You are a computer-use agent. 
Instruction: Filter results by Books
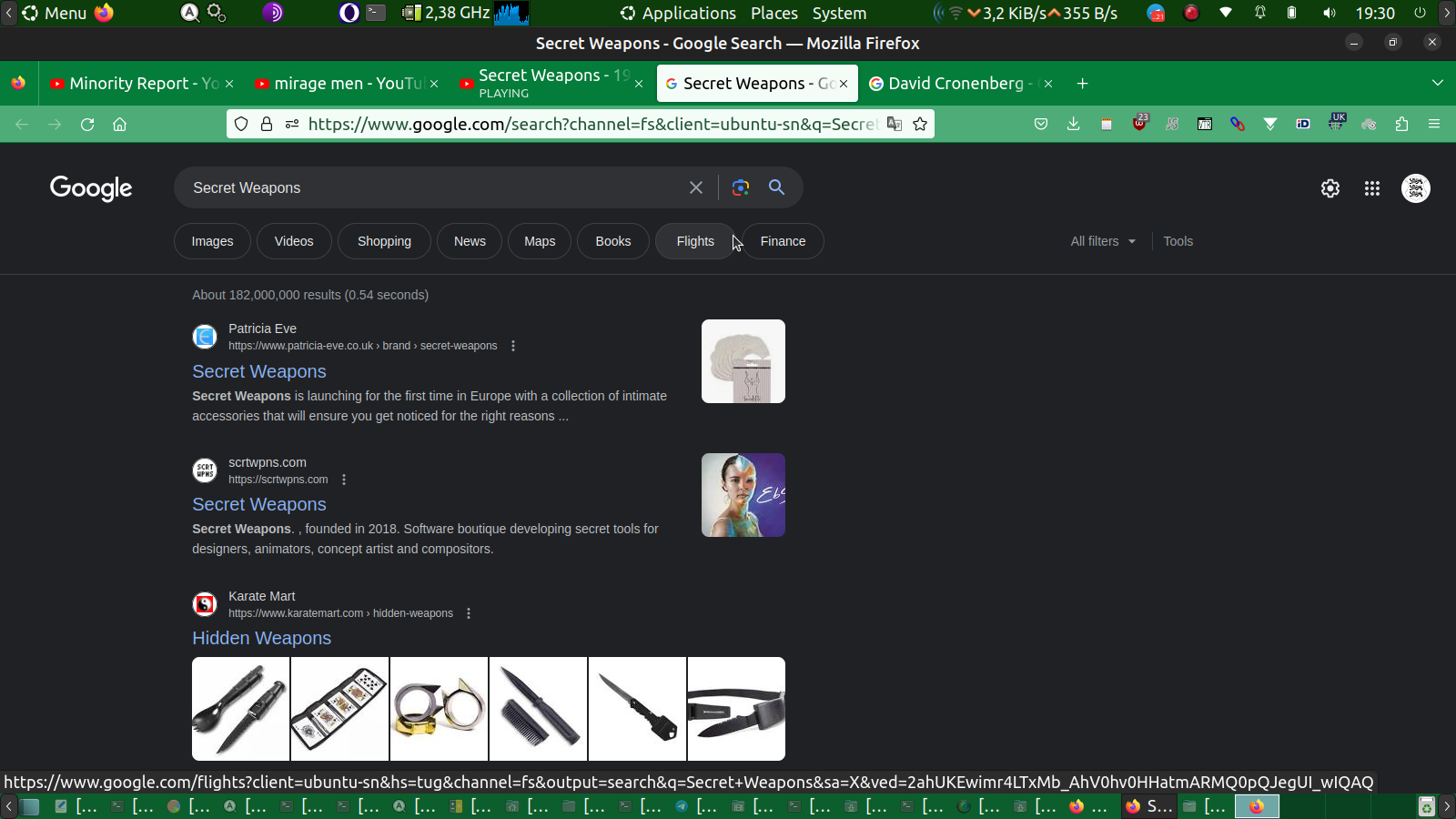(613, 241)
